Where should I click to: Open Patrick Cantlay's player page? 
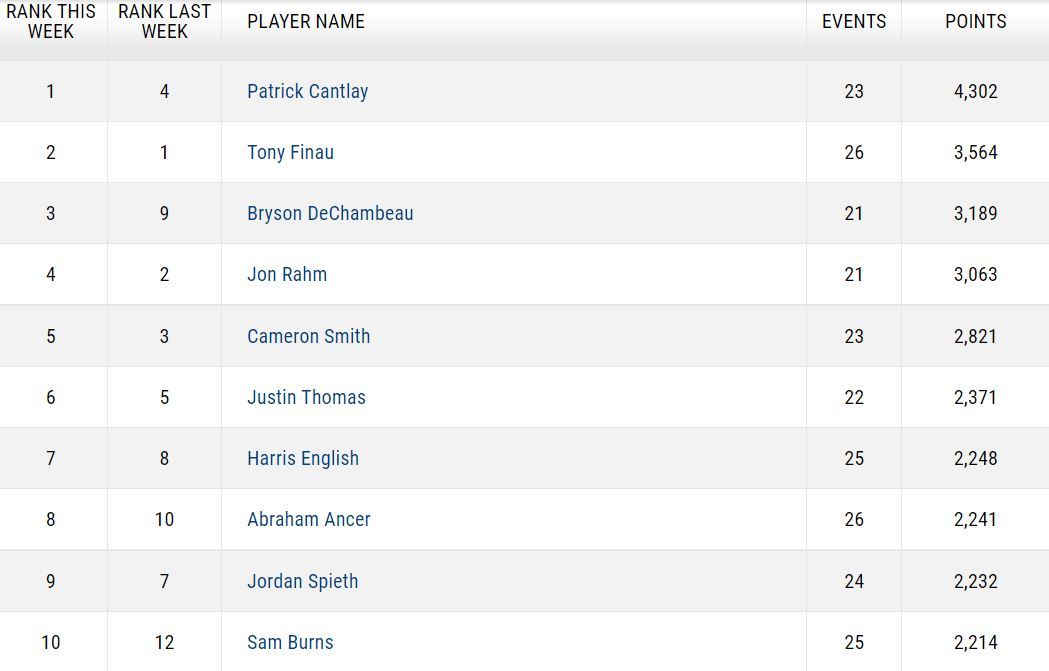tap(307, 91)
